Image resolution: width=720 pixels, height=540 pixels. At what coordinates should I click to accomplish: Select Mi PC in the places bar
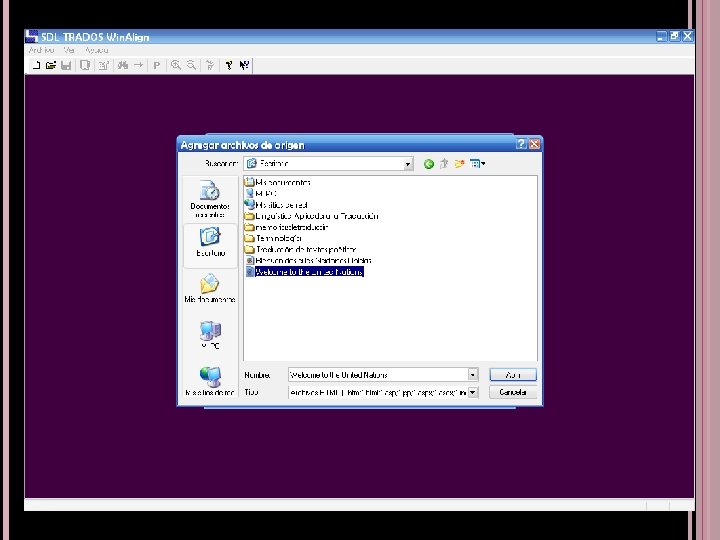[x=210, y=335]
